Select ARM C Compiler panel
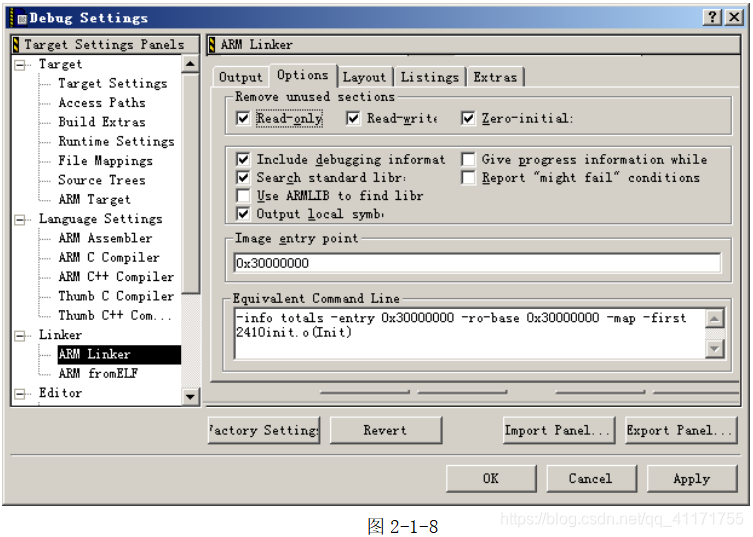 [x=109, y=257]
